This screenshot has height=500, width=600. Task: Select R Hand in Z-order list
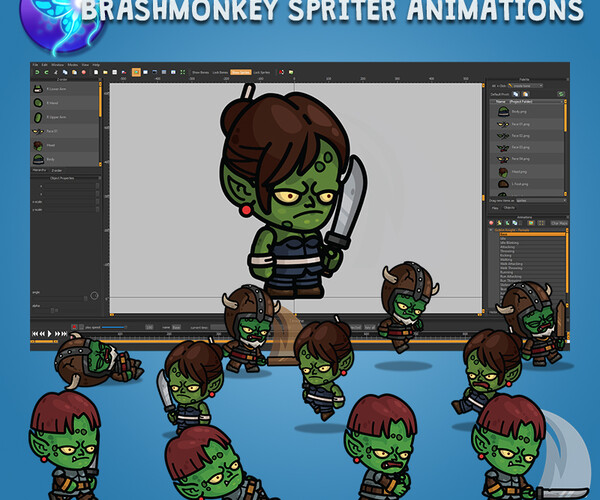(65, 103)
